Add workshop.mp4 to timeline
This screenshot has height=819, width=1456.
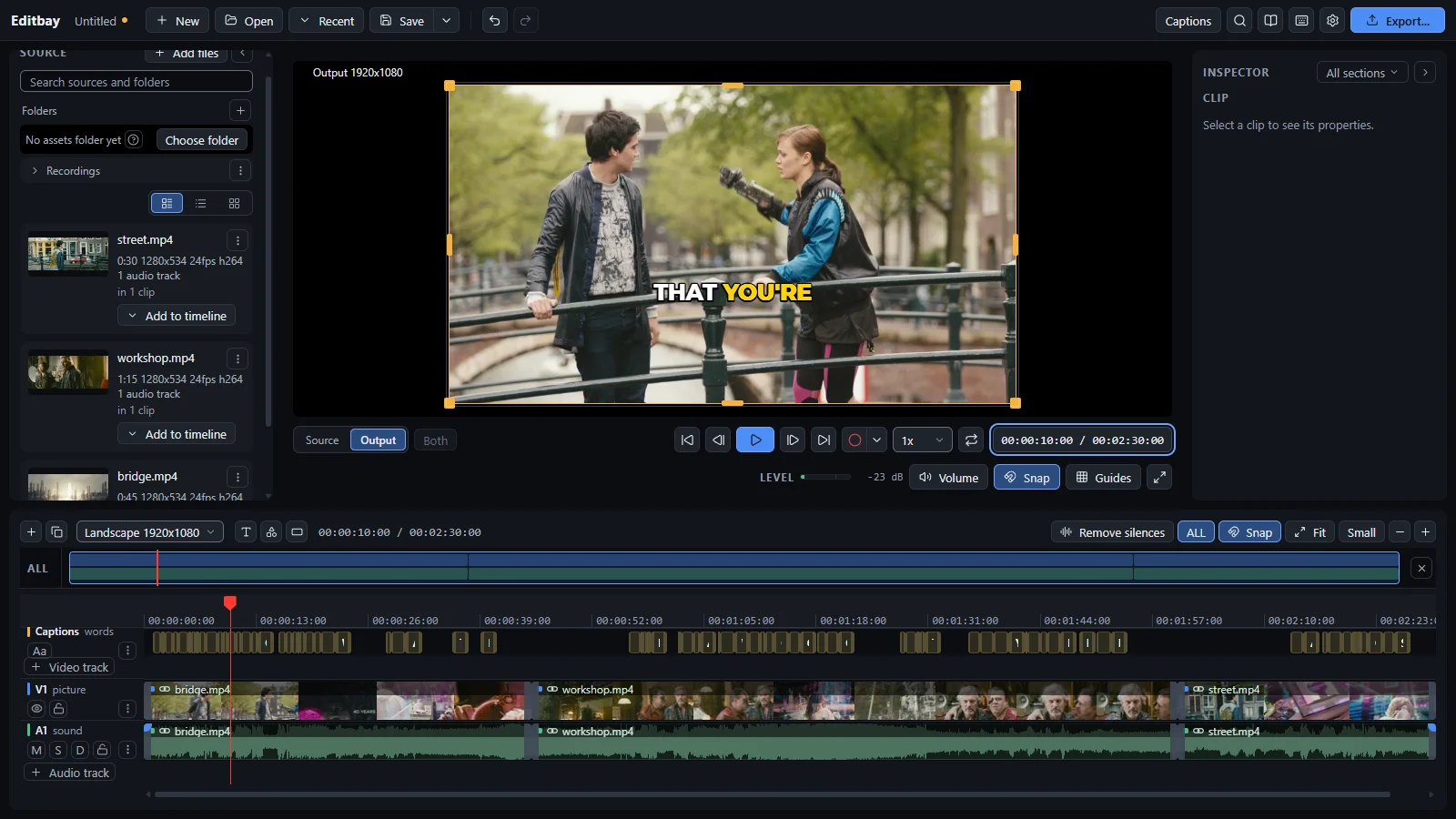[x=177, y=434]
